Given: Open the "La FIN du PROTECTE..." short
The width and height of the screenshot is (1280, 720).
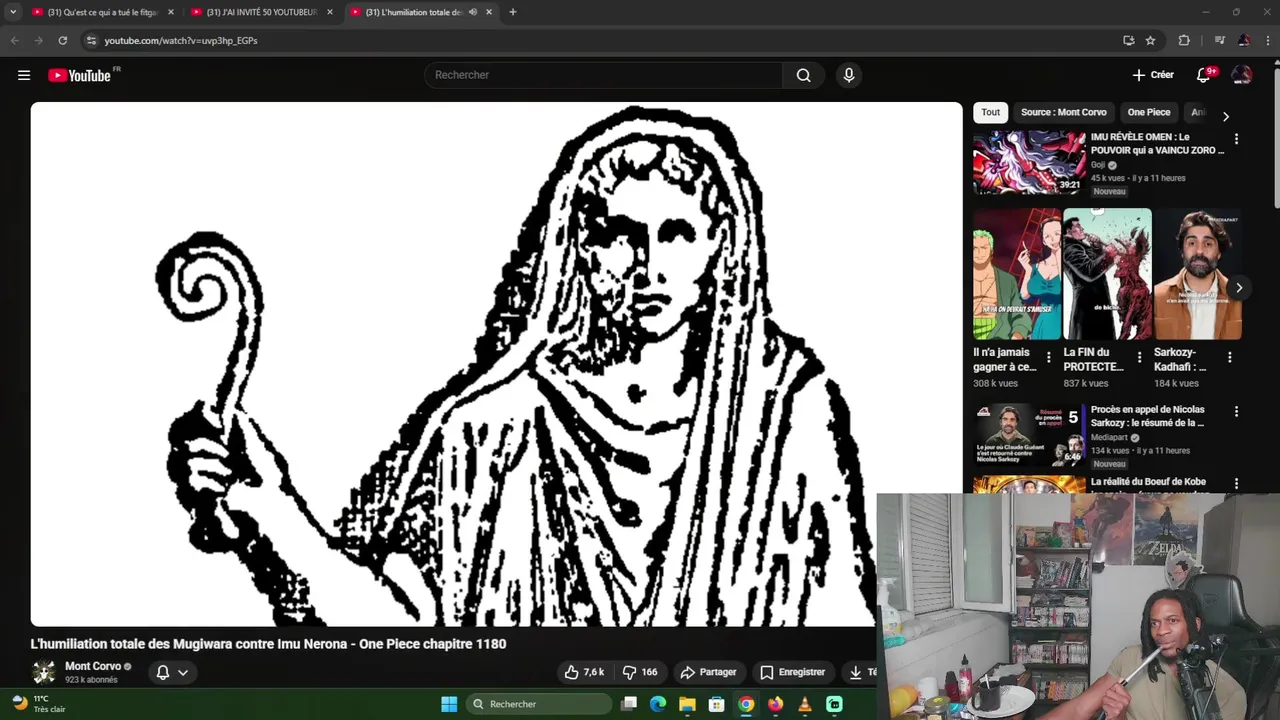Looking at the screenshot, I should [x=1107, y=274].
